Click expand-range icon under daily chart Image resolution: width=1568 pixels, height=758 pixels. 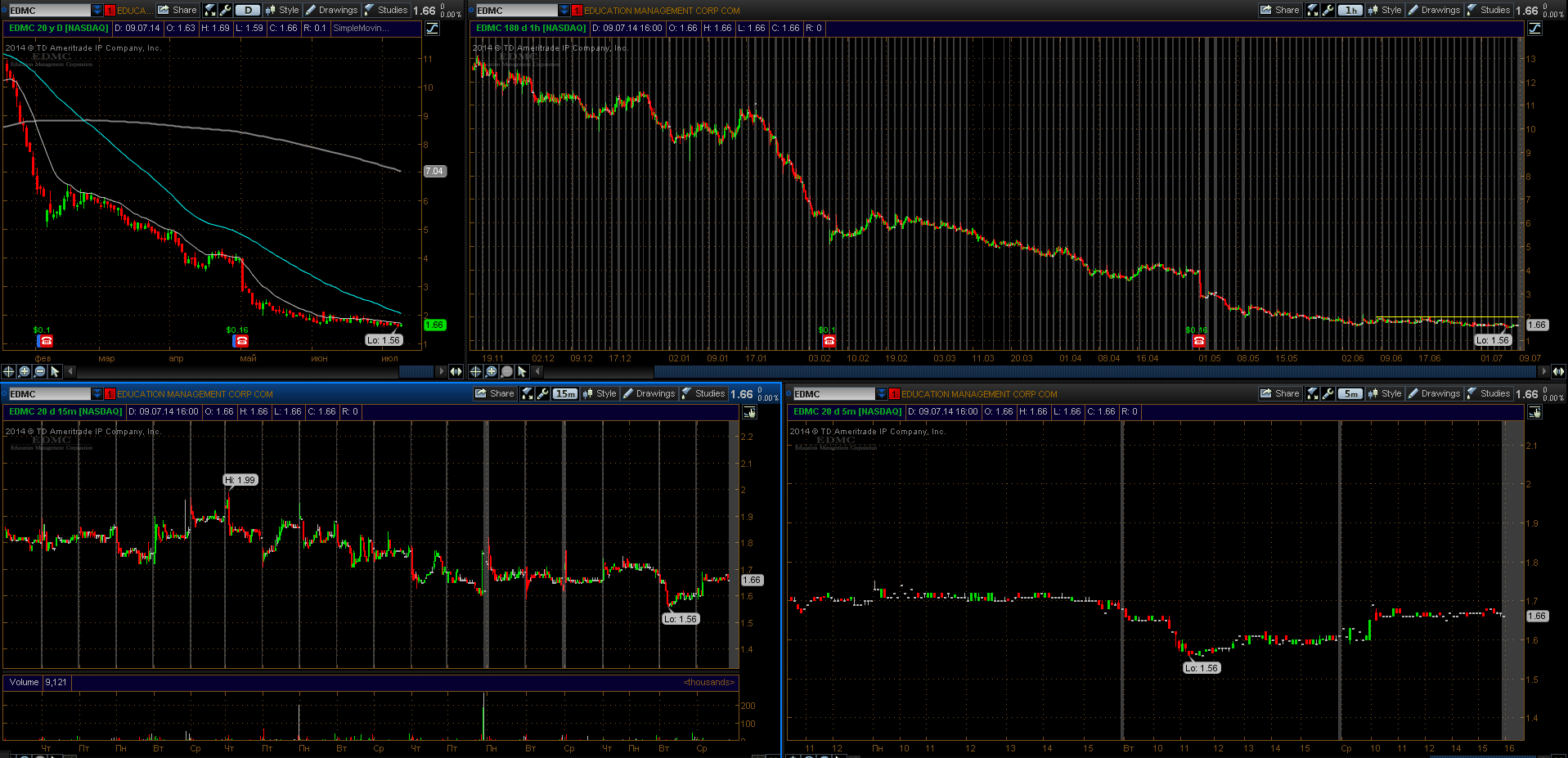click(456, 371)
